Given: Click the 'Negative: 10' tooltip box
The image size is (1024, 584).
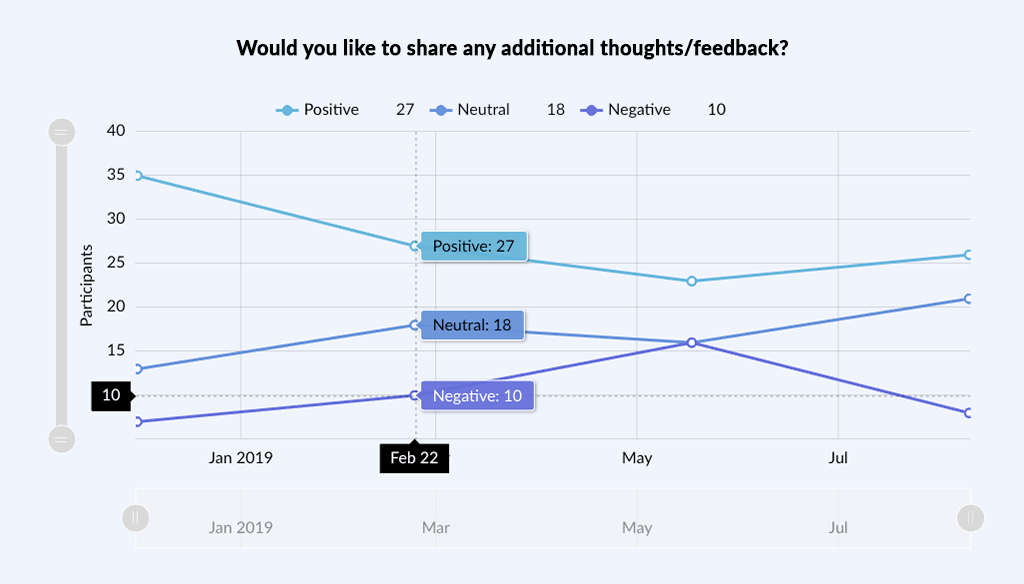Looking at the screenshot, I should point(477,396).
